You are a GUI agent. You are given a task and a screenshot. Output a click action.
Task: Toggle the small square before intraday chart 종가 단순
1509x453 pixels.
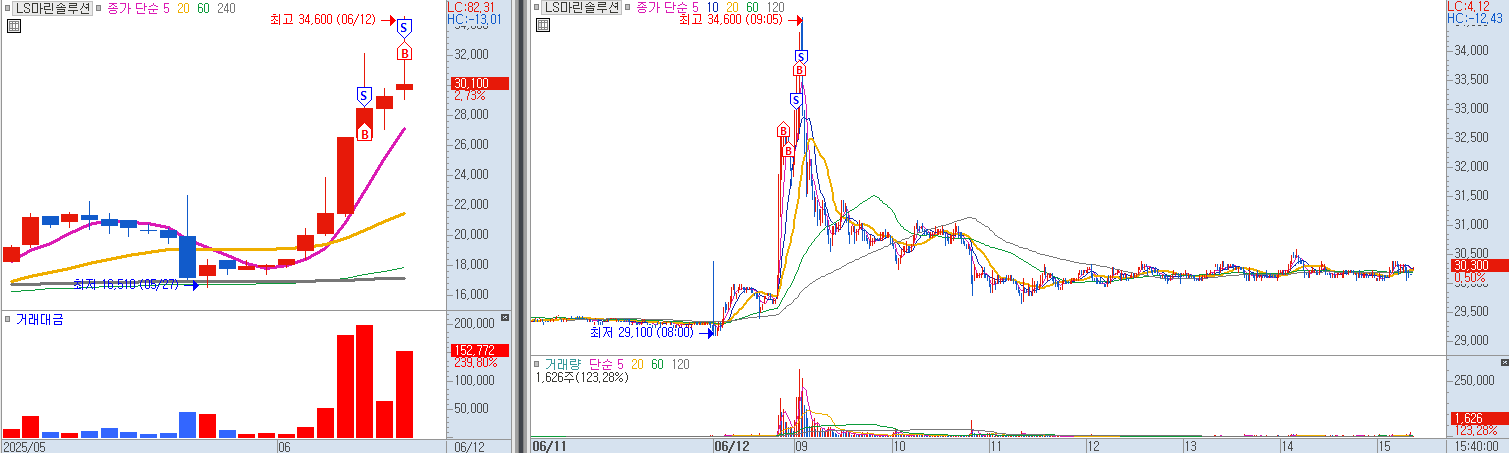[x=627, y=8]
